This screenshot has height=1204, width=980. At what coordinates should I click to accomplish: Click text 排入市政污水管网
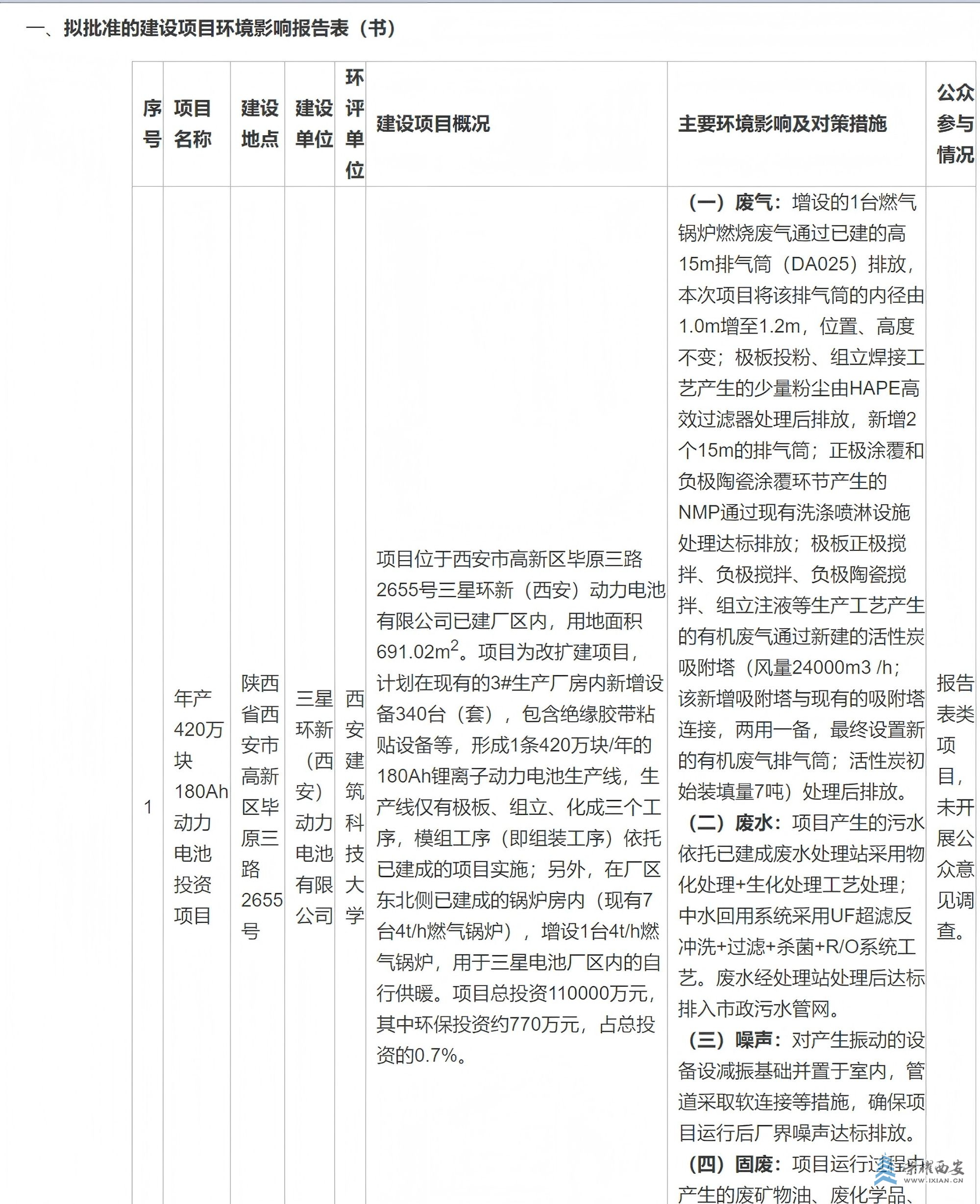754,1008
